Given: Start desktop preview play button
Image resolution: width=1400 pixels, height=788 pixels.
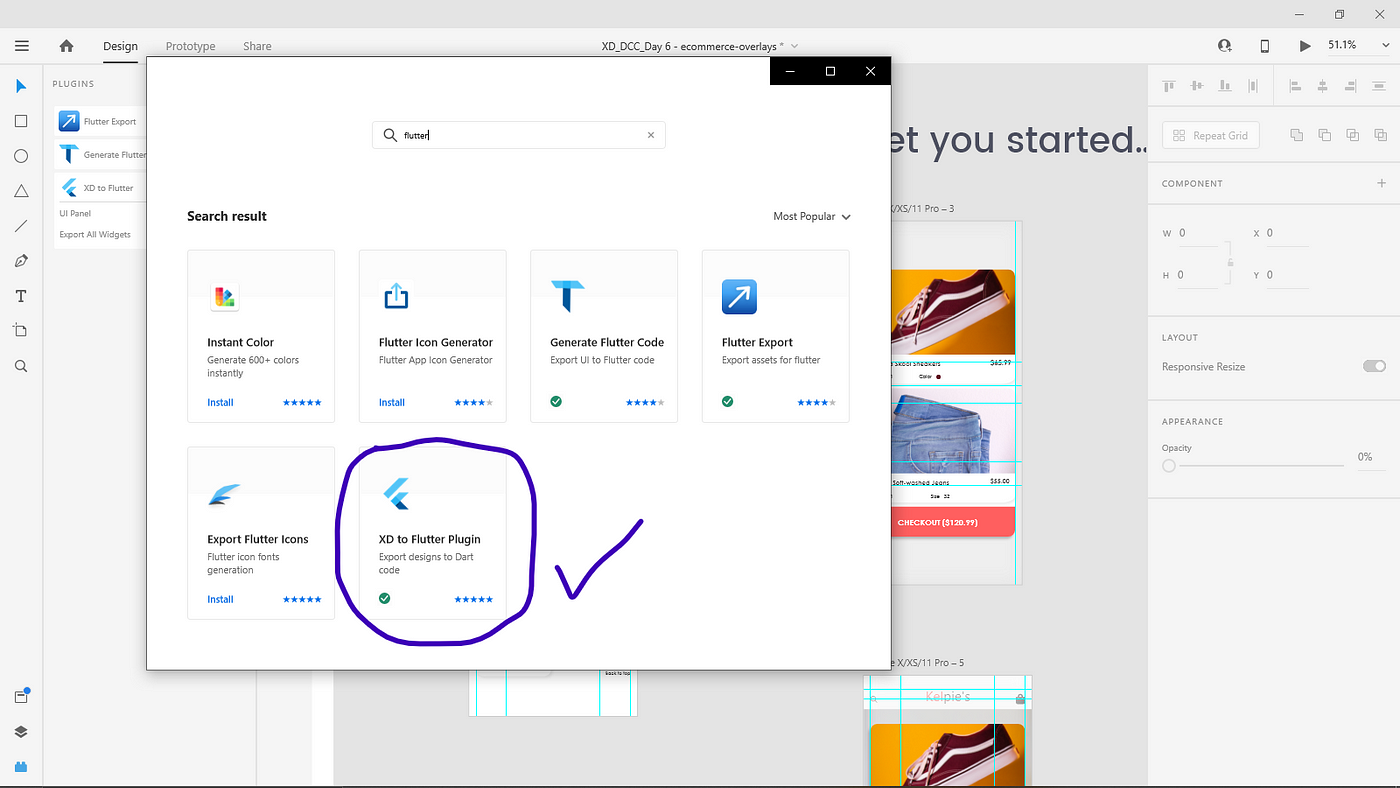Looking at the screenshot, I should pos(1304,46).
